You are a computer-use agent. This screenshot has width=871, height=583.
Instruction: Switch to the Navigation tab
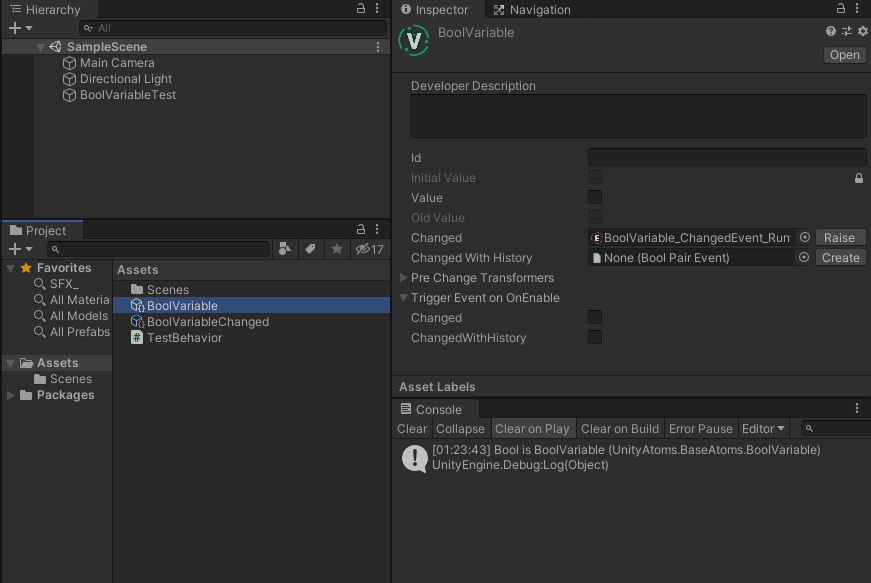[x=531, y=9]
